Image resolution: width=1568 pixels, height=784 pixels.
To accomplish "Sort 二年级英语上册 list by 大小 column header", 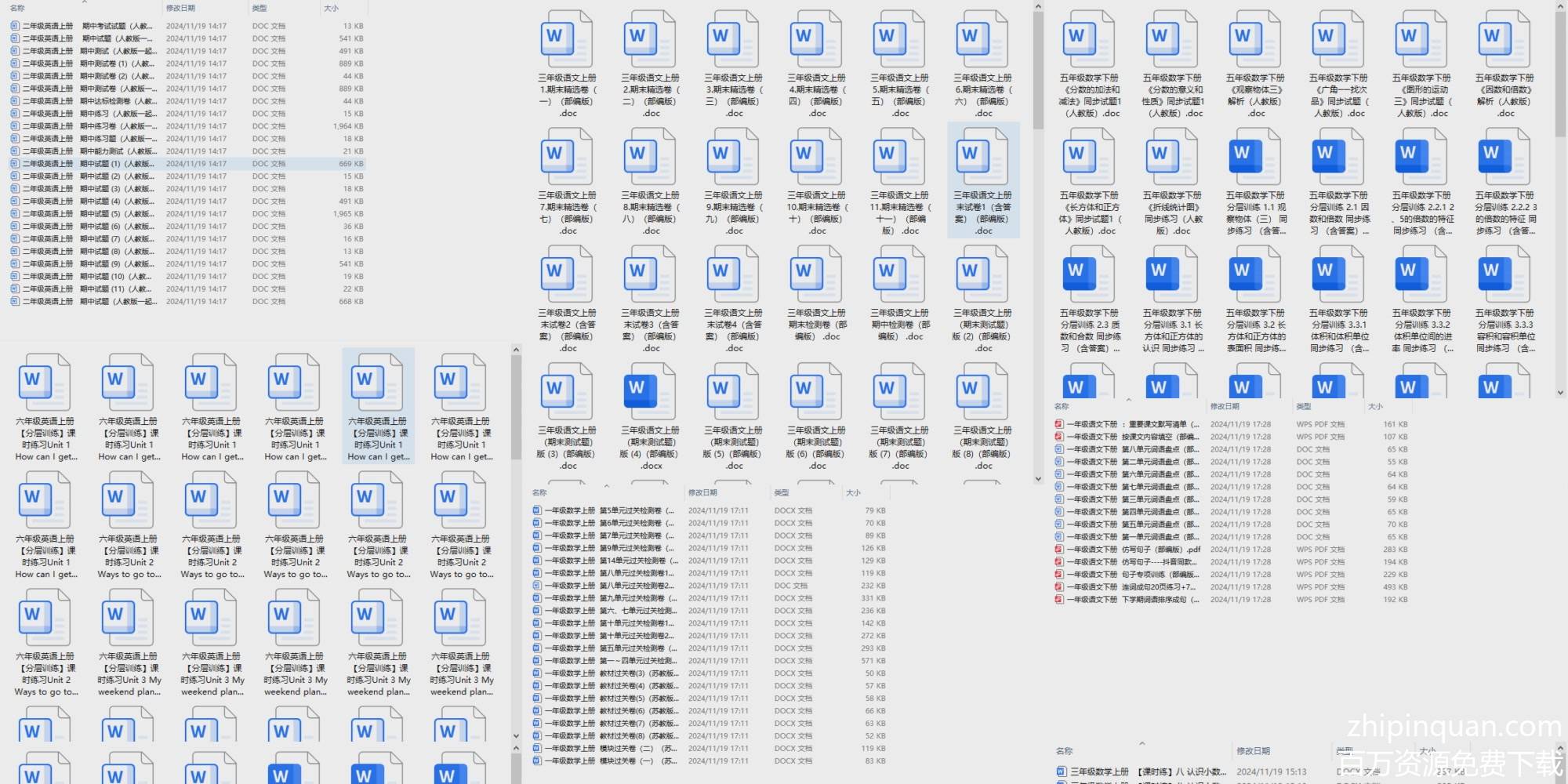I will (x=332, y=8).
